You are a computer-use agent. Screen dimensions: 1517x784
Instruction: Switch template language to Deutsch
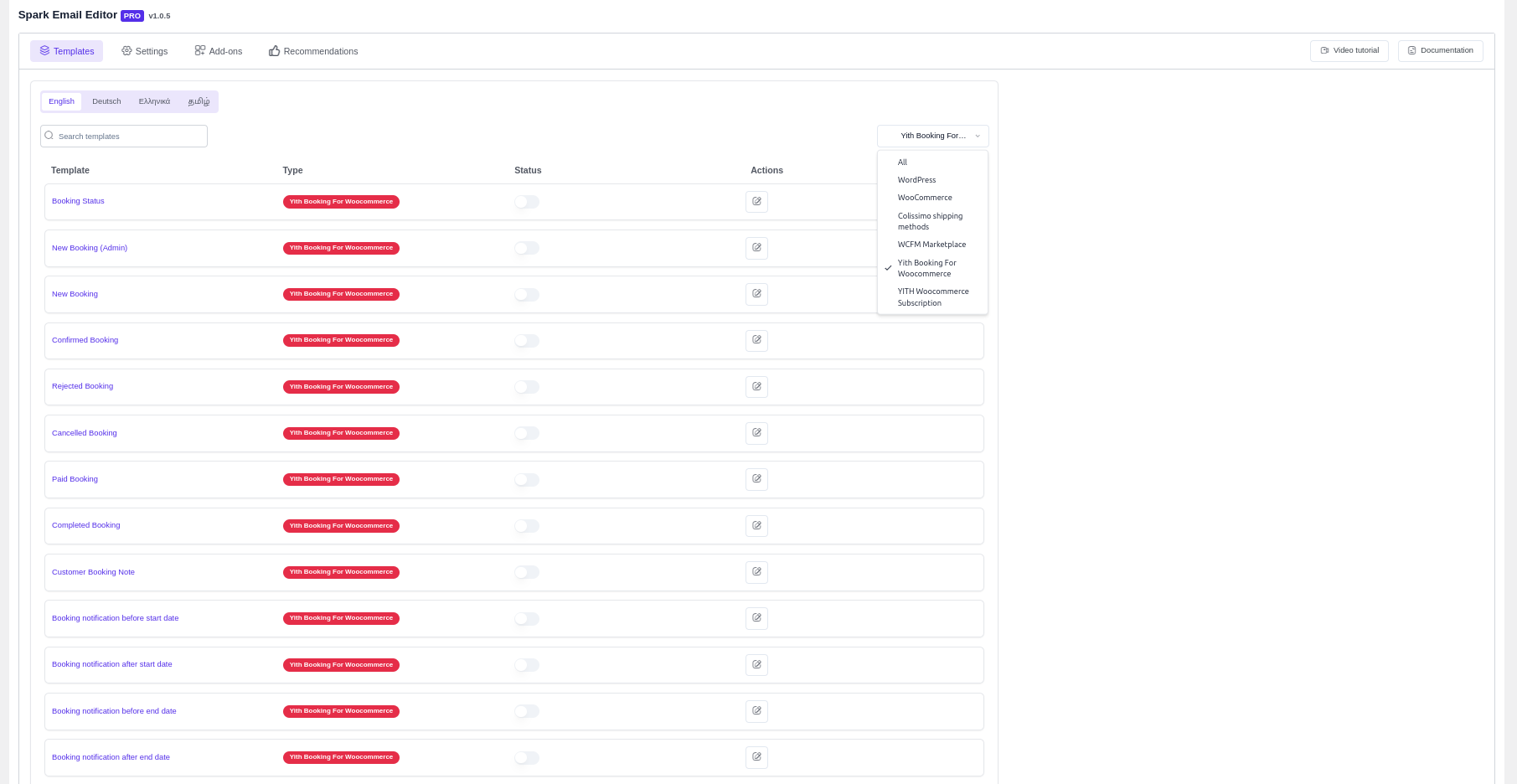(106, 101)
